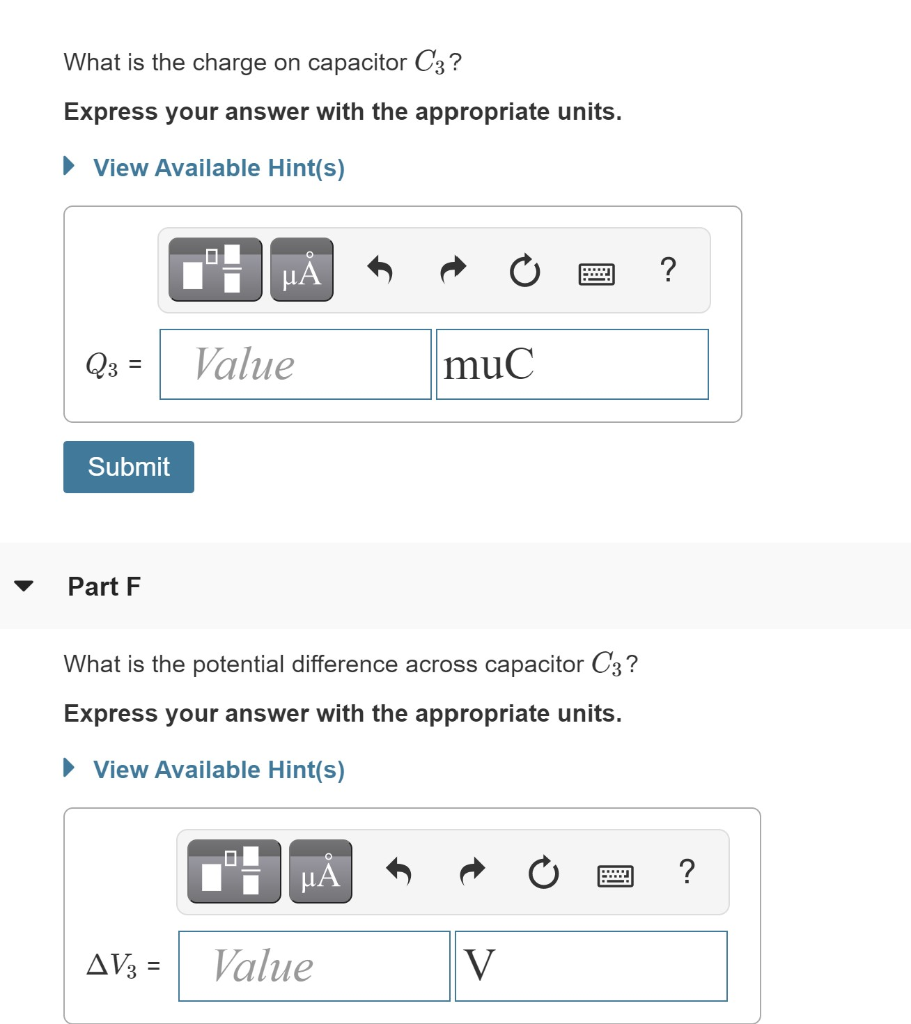The image size is (911, 1024).
Task: Click the Value input field for Q3
Action: (294, 364)
